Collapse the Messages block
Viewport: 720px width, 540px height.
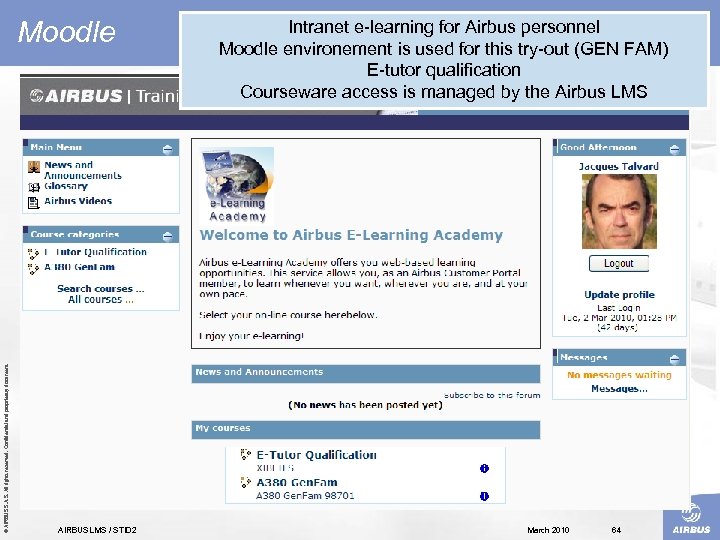[x=674, y=359]
